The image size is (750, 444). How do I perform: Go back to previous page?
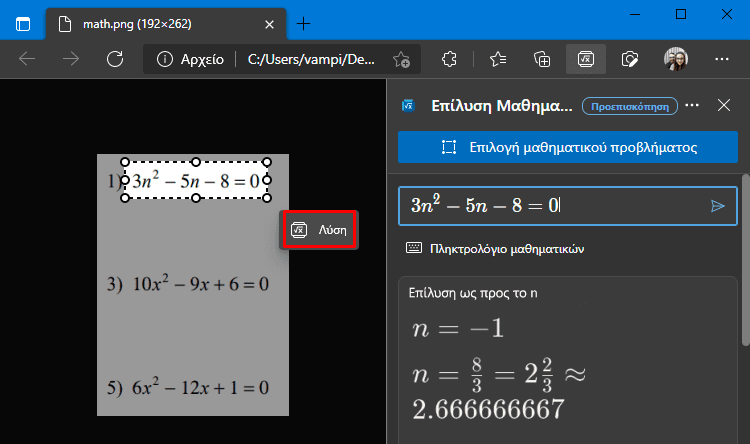27,59
